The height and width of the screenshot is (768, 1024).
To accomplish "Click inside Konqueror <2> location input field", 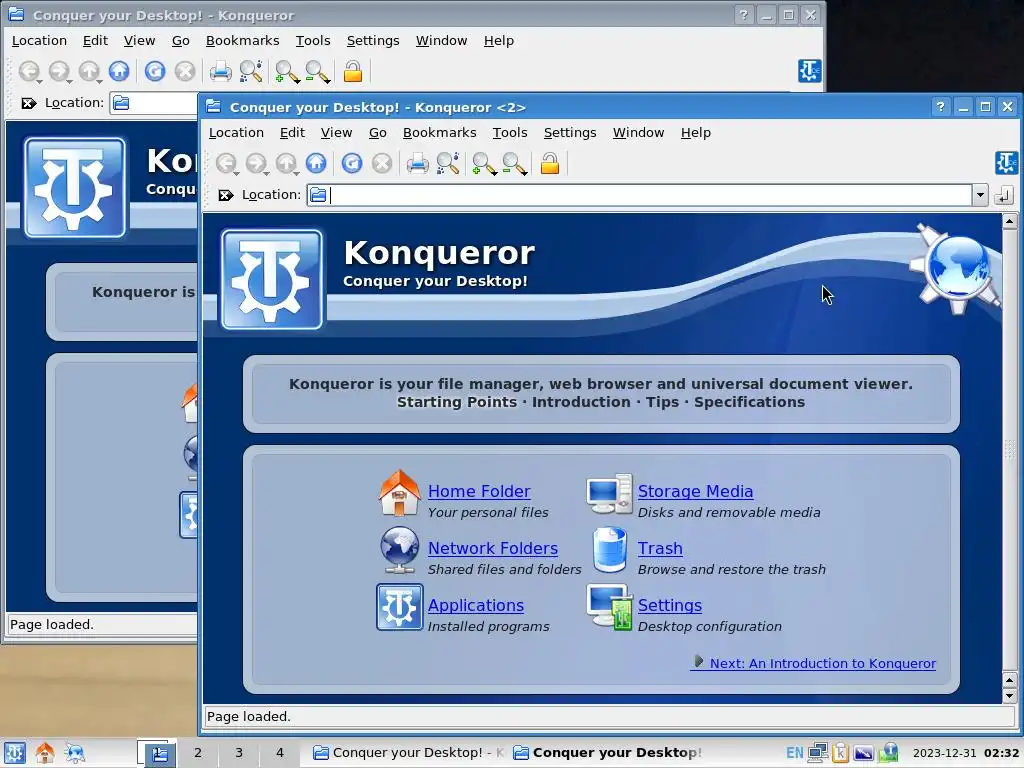I will [x=640, y=195].
